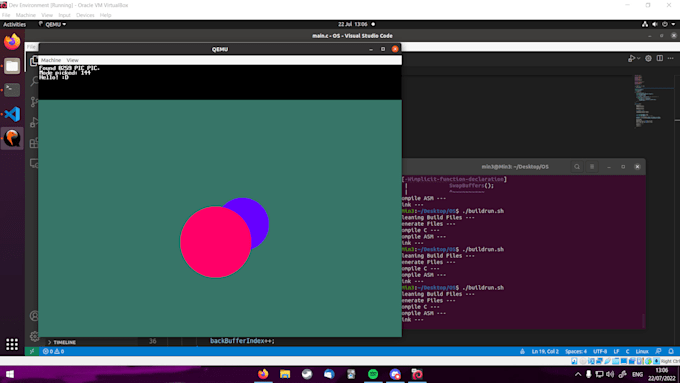Open VS Code notifications bell
The height and width of the screenshot is (383, 680).
(x=671, y=351)
